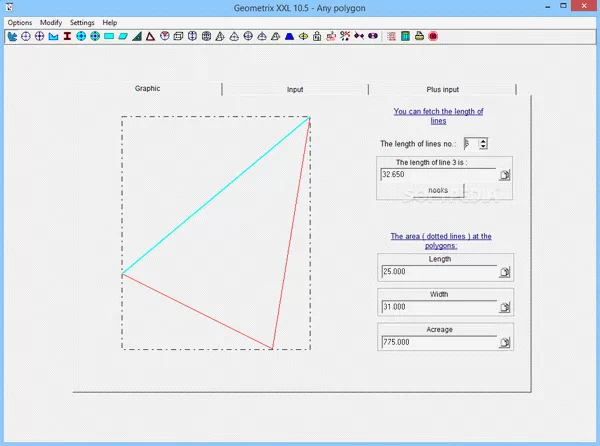Pick the red I-beam profile tool

pyautogui.click(x=67, y=36)
